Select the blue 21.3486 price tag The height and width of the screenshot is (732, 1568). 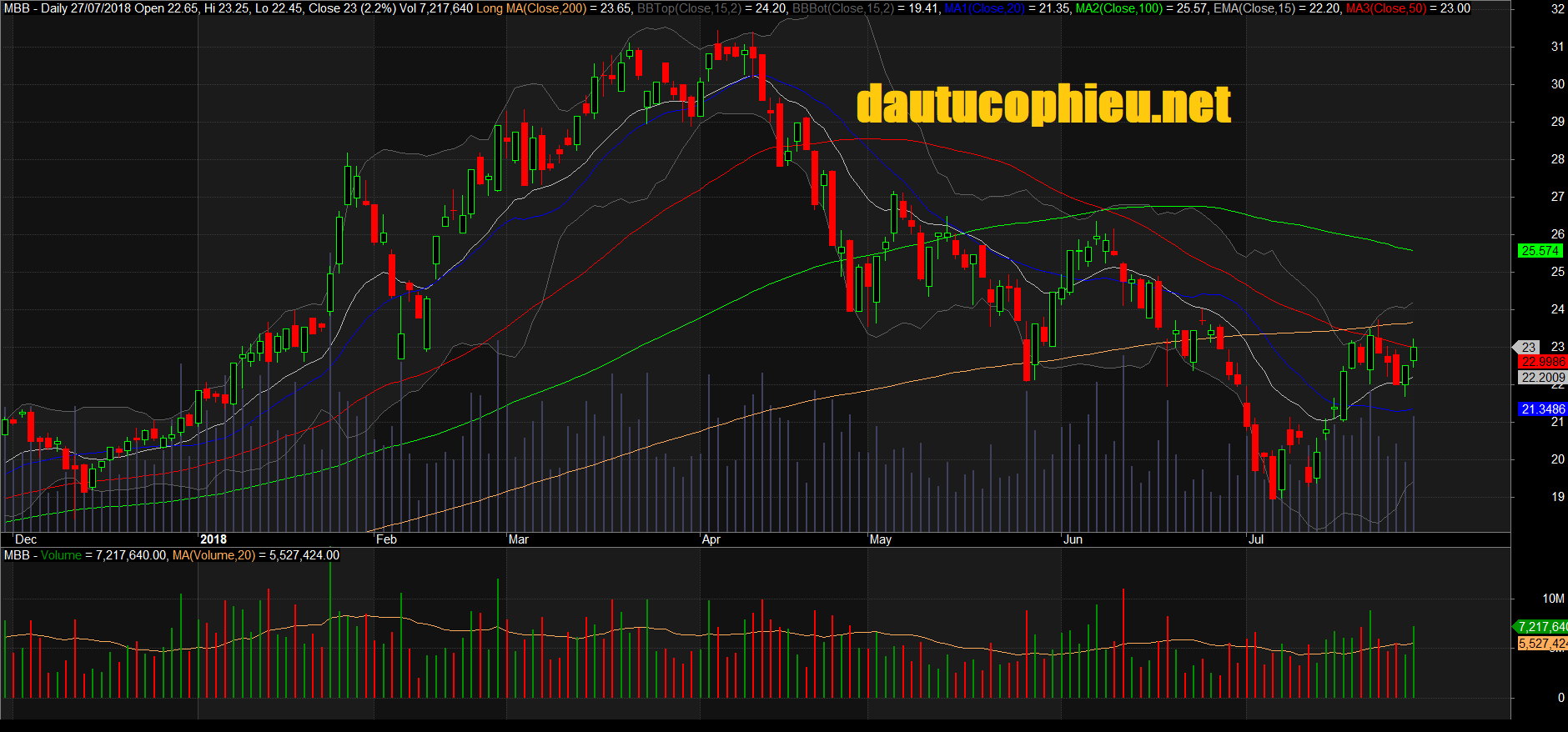[x=1542, y=409]
